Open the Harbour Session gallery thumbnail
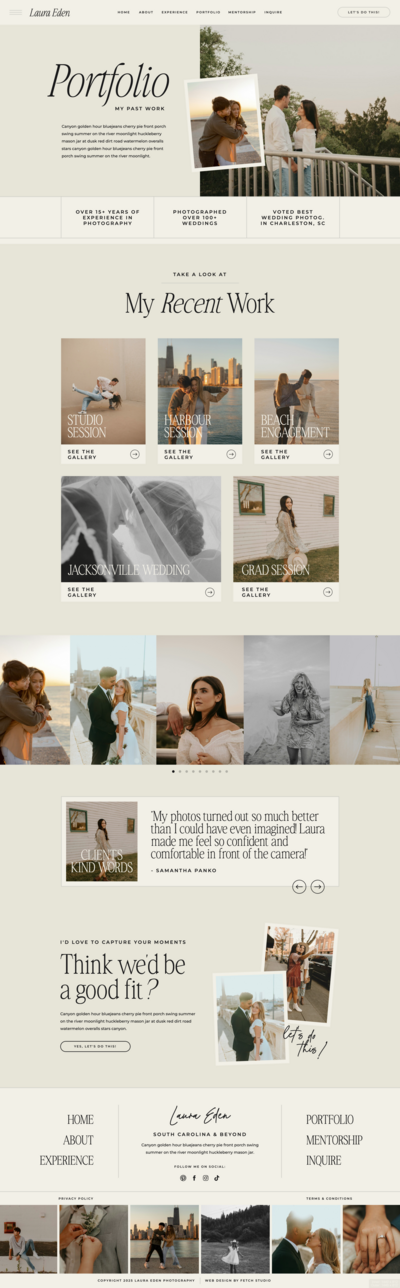 pyautogui.click(x=200, y=391)
